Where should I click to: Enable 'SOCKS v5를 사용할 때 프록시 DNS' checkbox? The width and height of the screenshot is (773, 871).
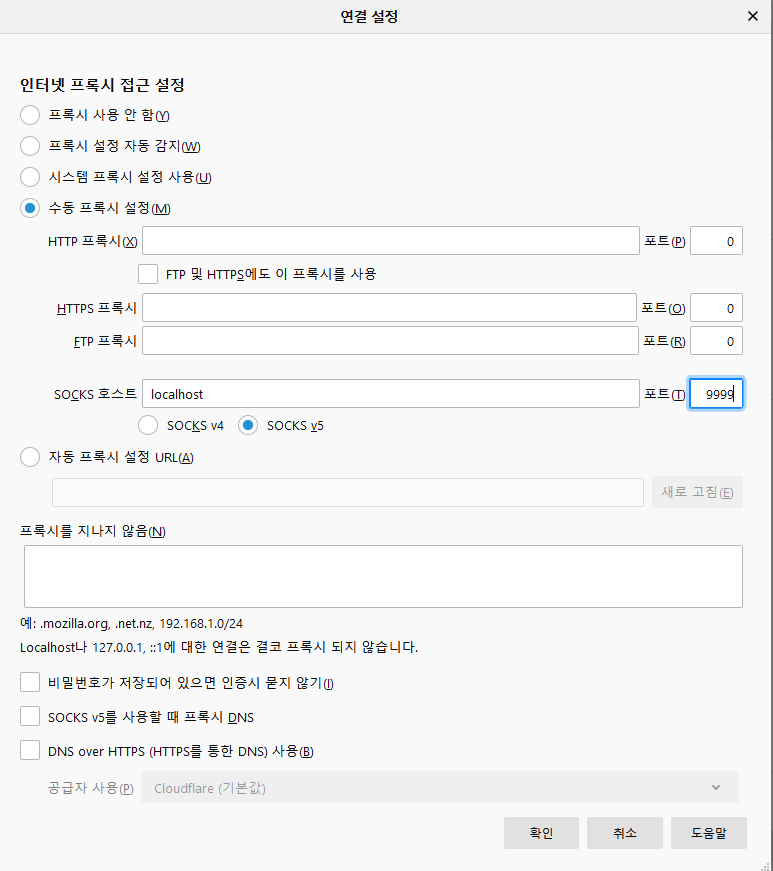[x=30, y=717]
